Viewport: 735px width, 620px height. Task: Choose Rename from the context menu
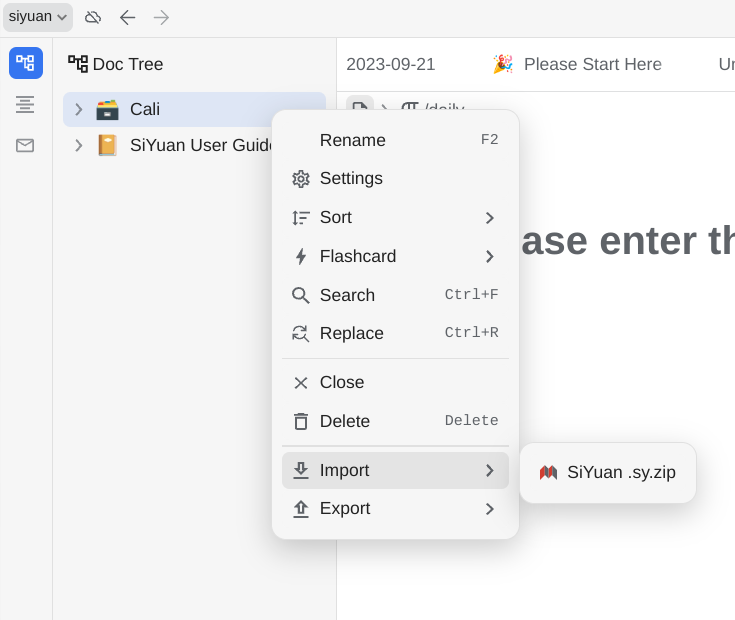tap(395, 140)
